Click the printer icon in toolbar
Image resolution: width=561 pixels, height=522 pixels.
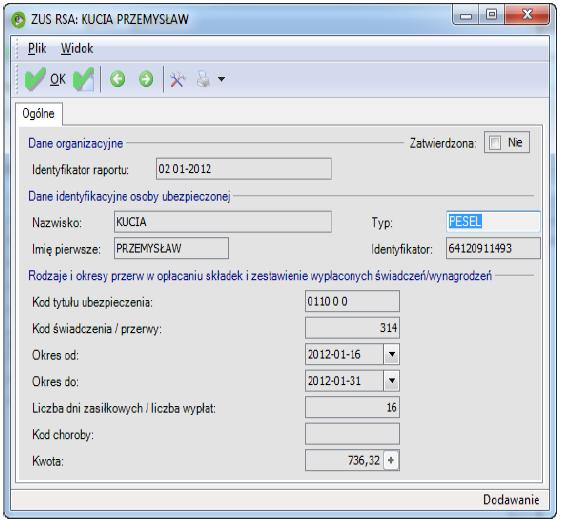click(x=204, y=79)
